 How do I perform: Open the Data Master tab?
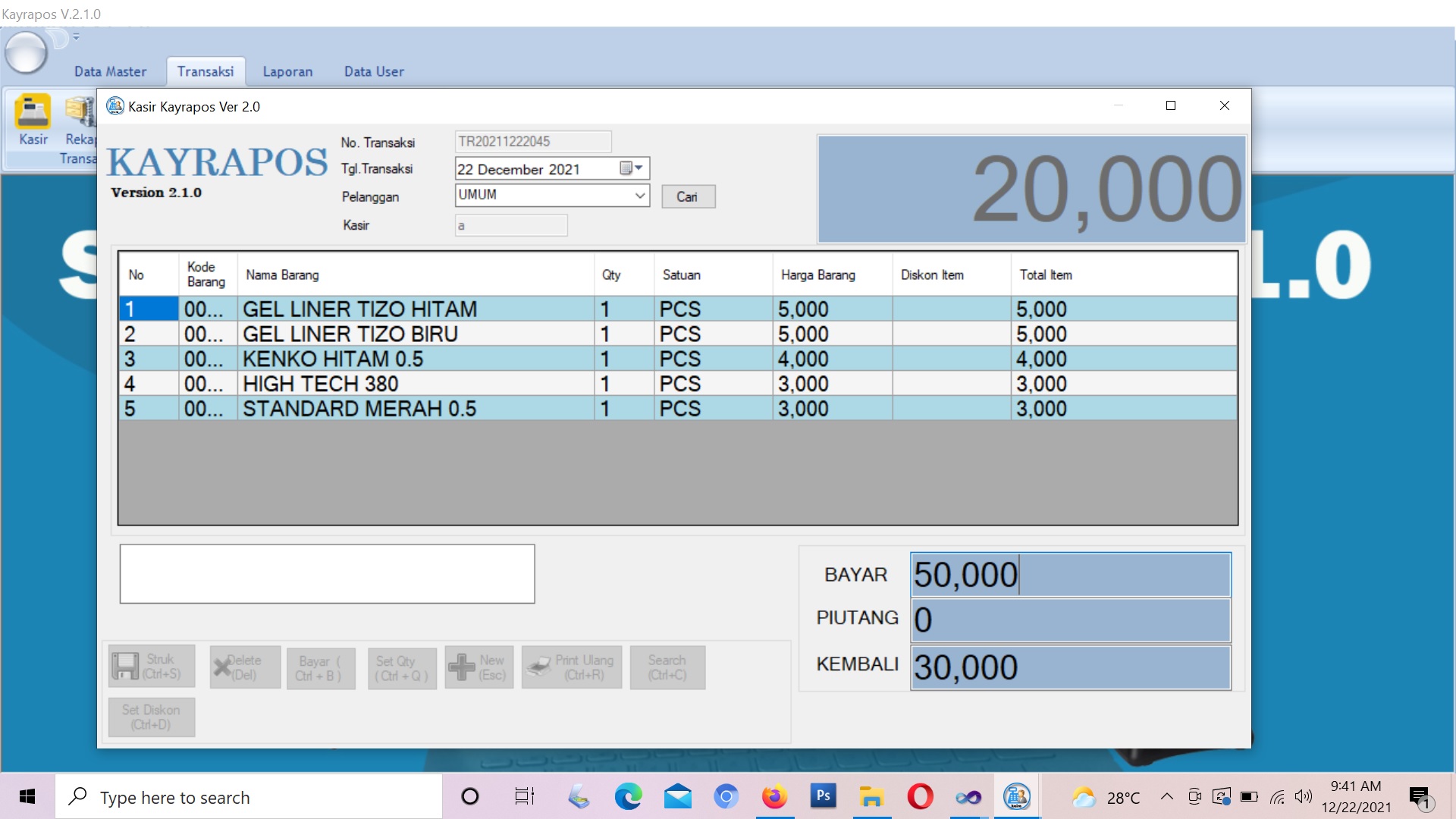tap(110, 71)
